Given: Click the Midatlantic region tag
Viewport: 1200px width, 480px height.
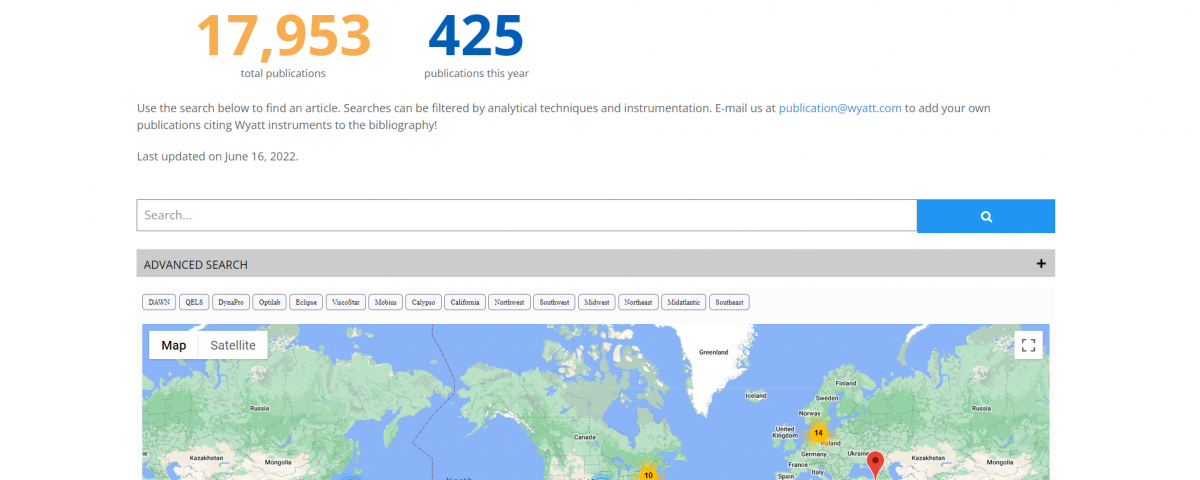Looking at the screenshot, I should point(684,302).
